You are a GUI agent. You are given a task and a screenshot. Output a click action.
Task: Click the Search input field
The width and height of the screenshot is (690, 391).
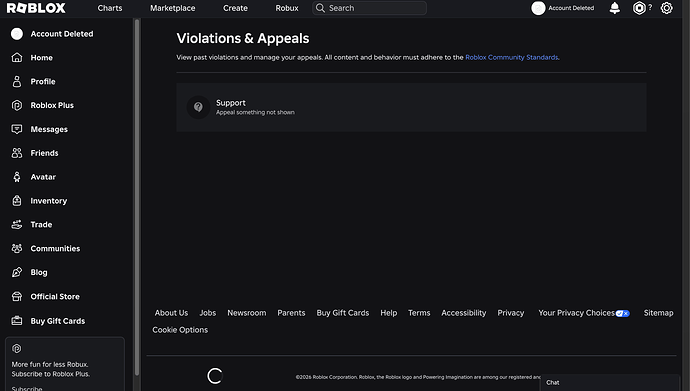369,8
